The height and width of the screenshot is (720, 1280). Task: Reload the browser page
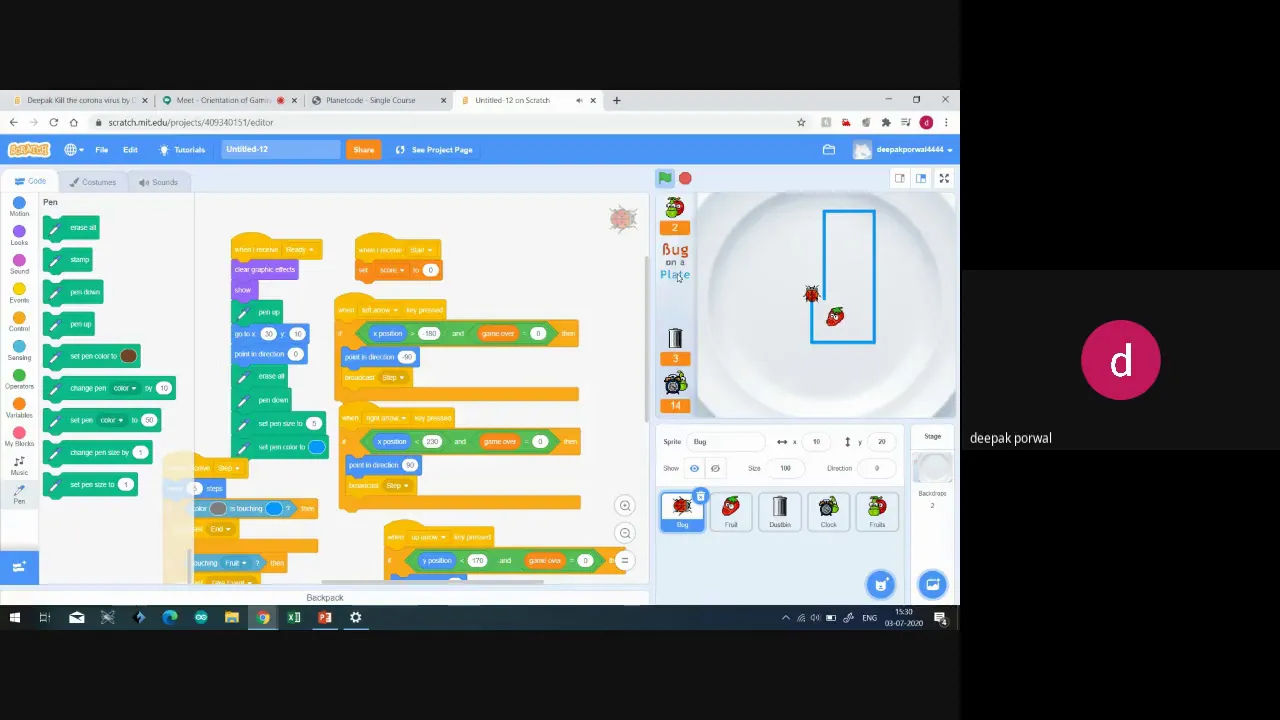coord(53,122)
